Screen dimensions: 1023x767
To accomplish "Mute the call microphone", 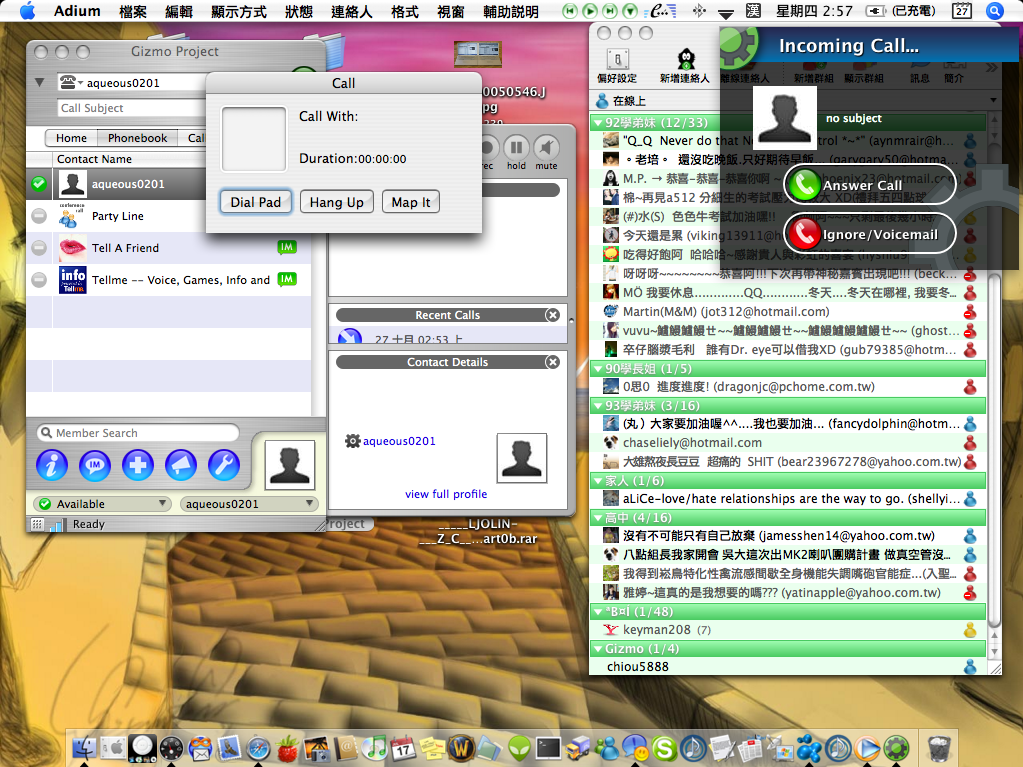I will [546, 147].
